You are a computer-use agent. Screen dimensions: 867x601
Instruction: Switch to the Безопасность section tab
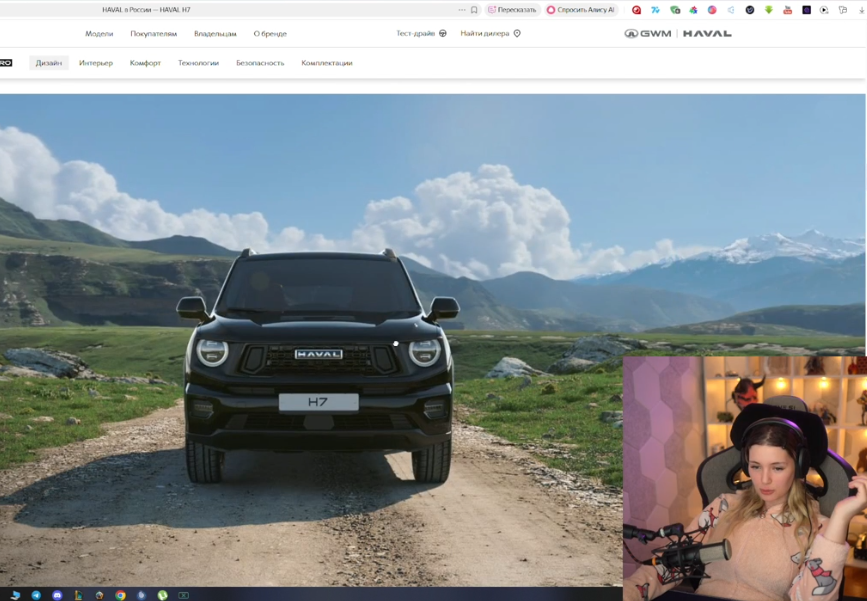click(x=260, y=63)
